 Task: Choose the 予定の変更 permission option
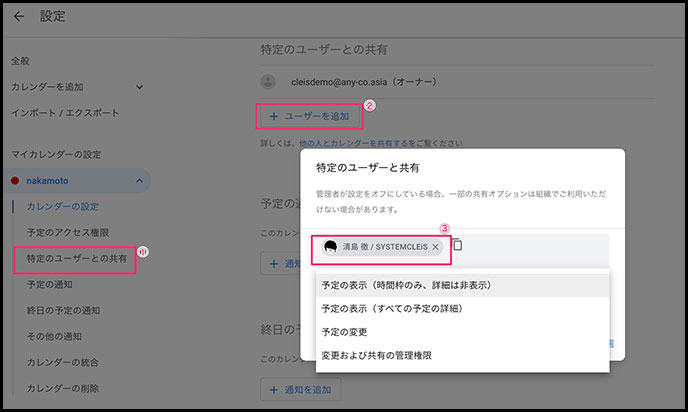pos(462,332)
